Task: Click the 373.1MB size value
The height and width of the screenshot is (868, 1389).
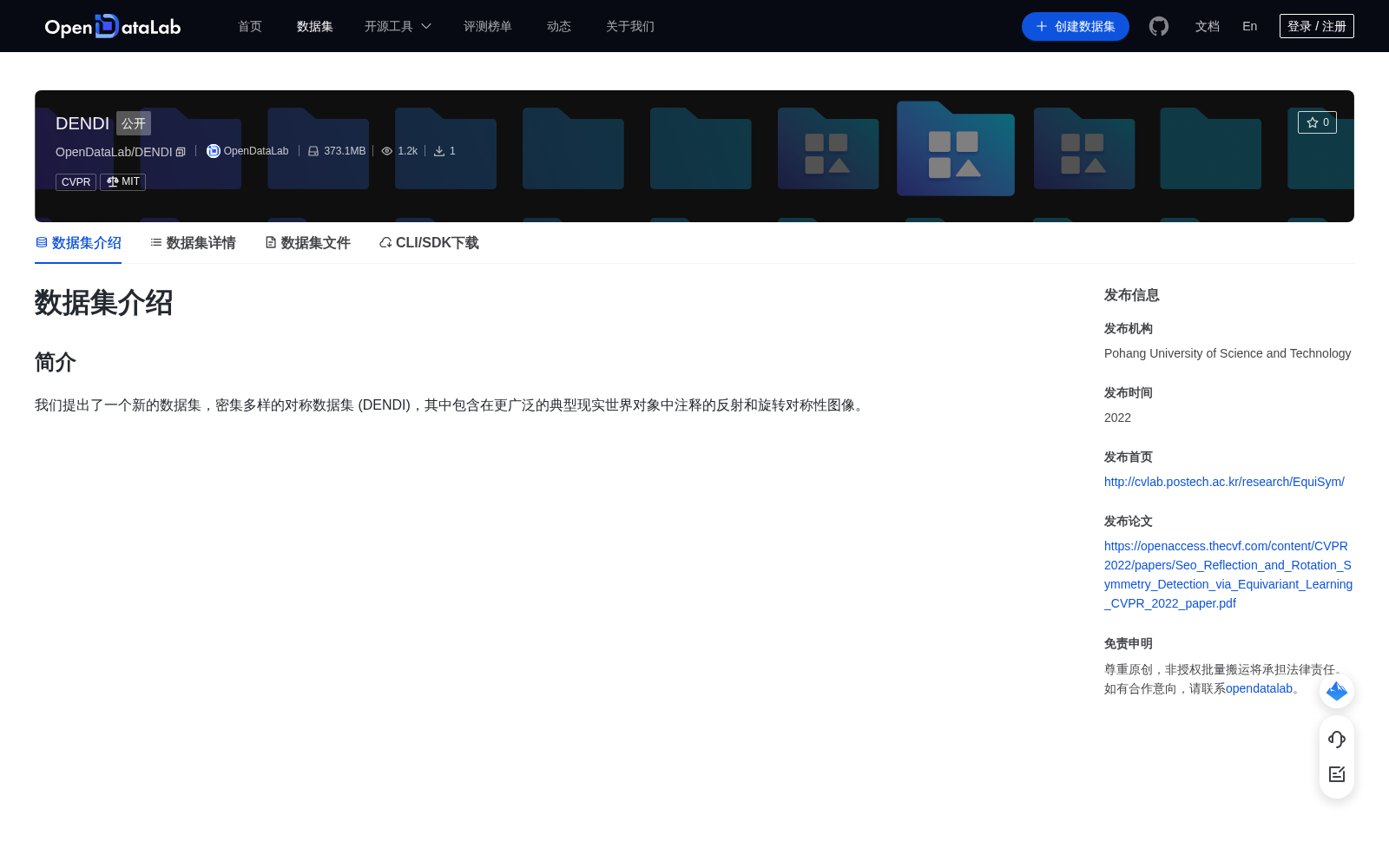Action: [x=345, y=151]
